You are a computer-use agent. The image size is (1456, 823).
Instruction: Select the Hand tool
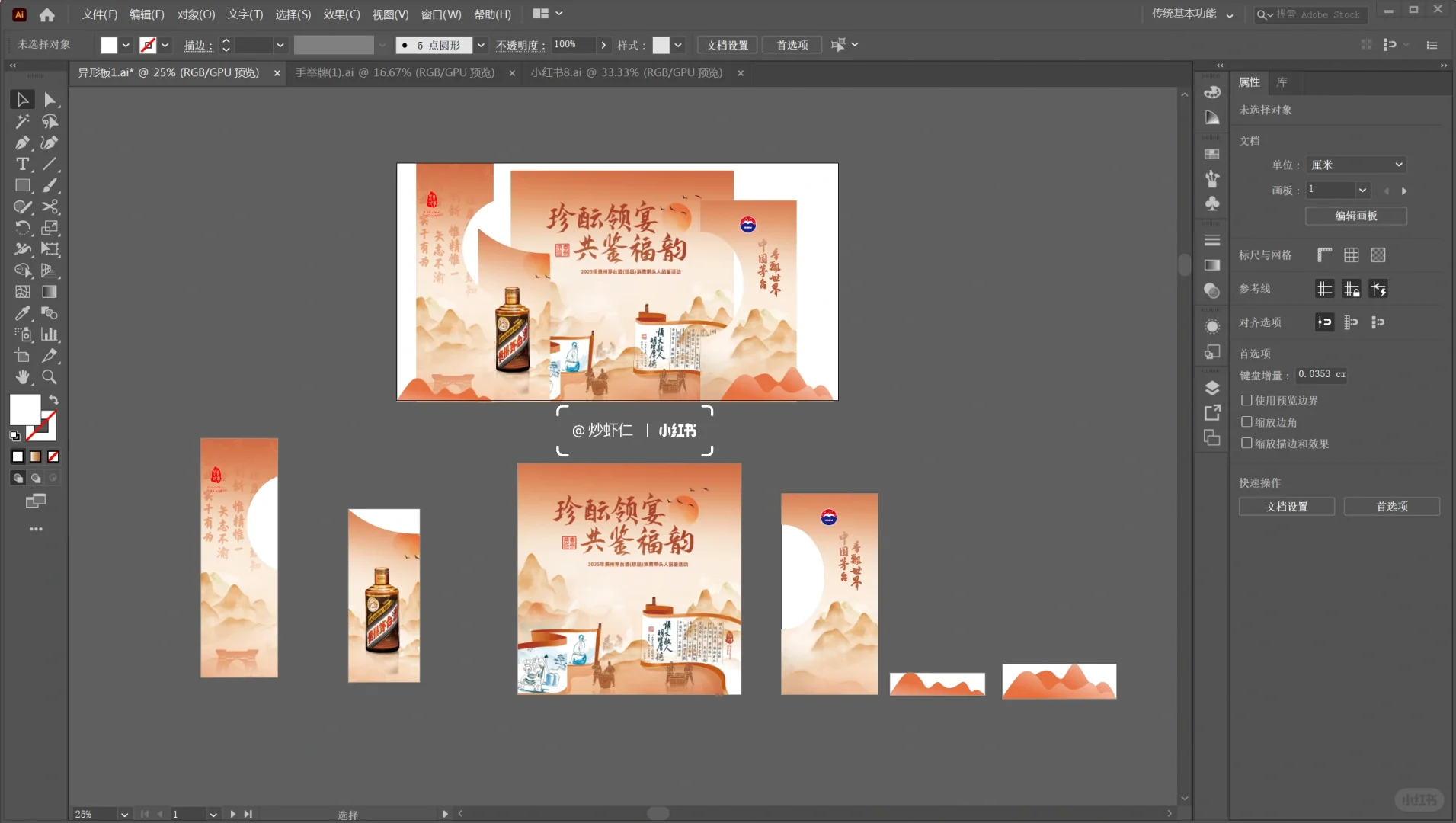click(x=22, y=377)
